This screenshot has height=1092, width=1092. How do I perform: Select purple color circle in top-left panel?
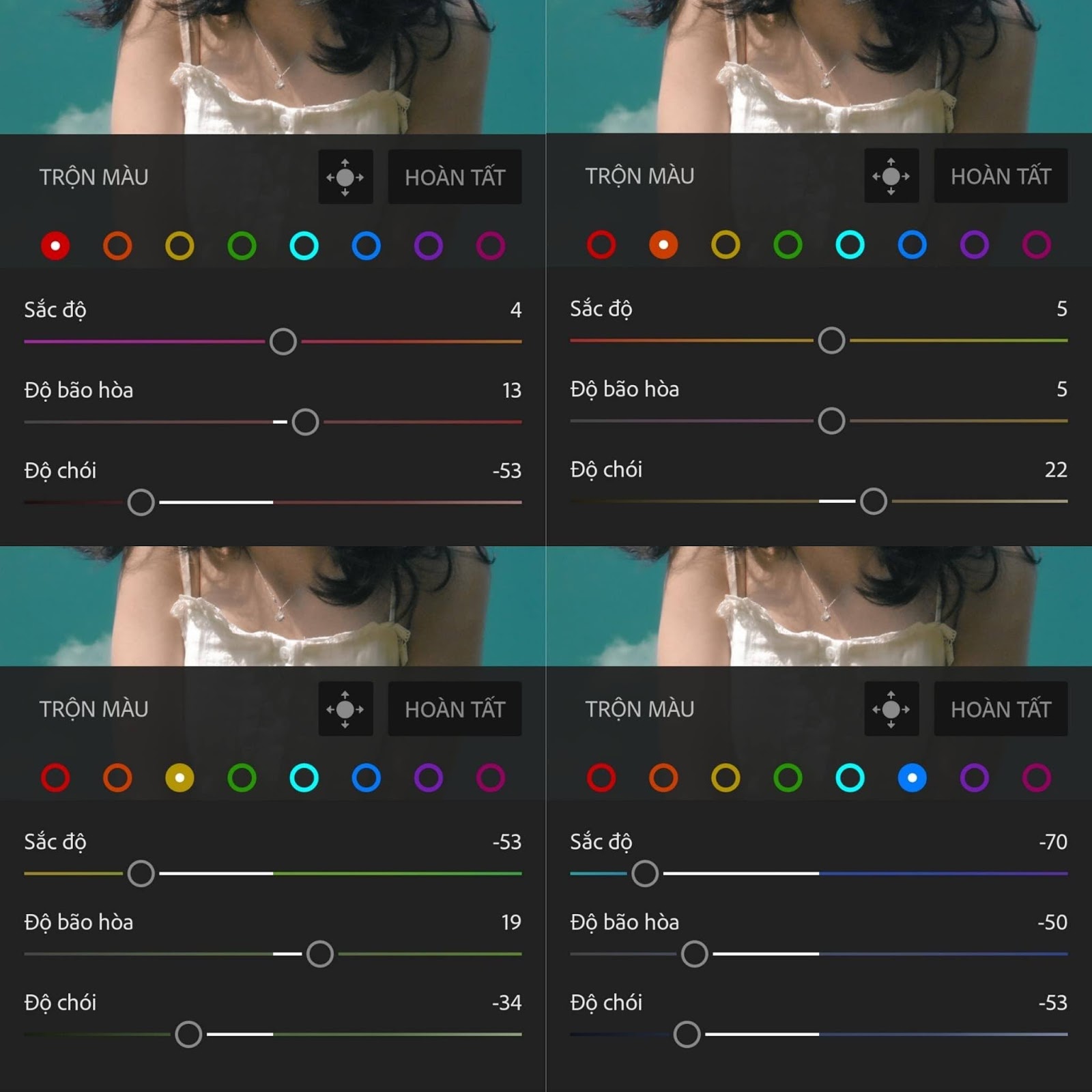coord(428,246)
